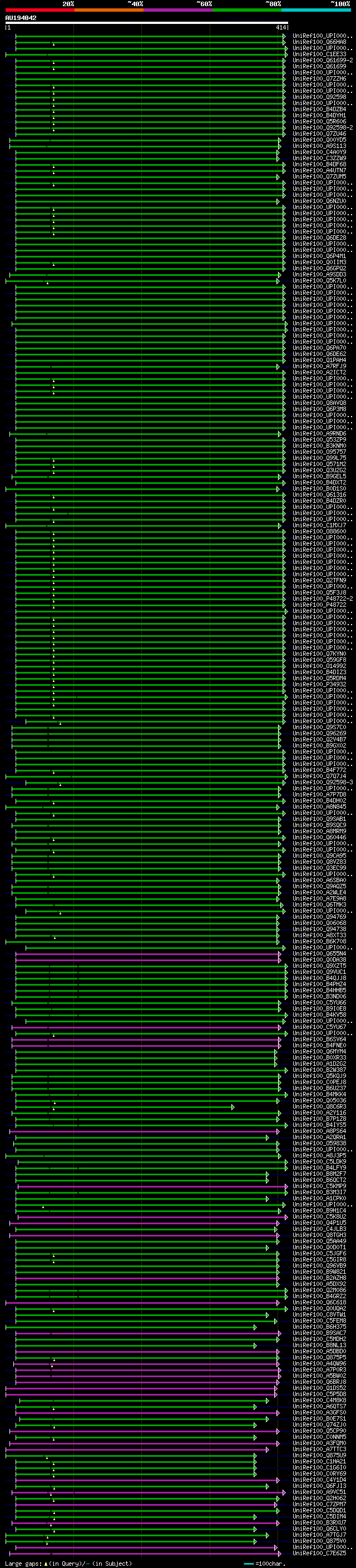This screenshot has width=356, height=1568.
Task: Open hit UniRef100_Q5K7L0
Action: [x=319, y=280]
